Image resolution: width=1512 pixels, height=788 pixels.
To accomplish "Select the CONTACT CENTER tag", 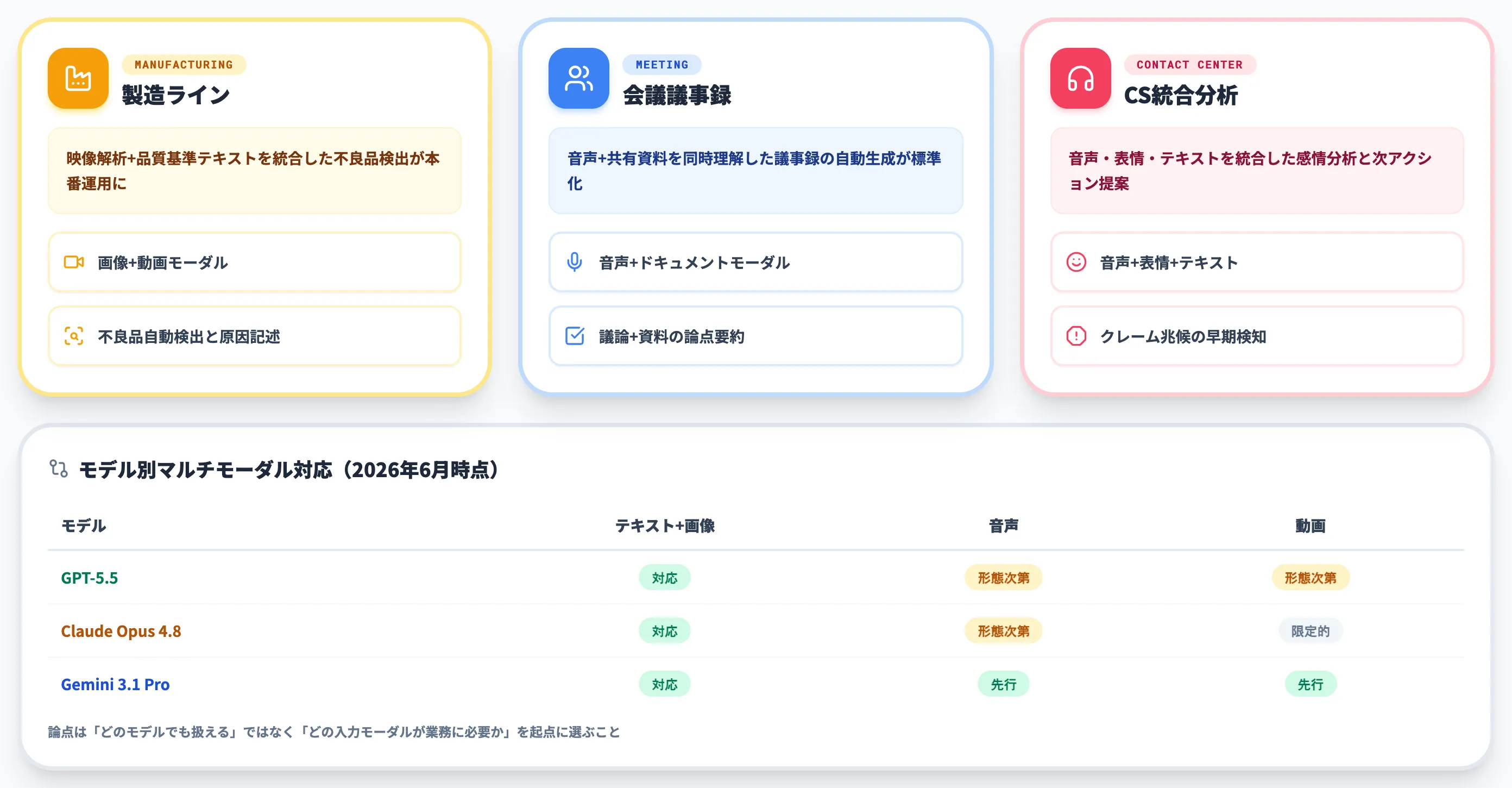I will pyautogui.click(x=1190, y=65).
